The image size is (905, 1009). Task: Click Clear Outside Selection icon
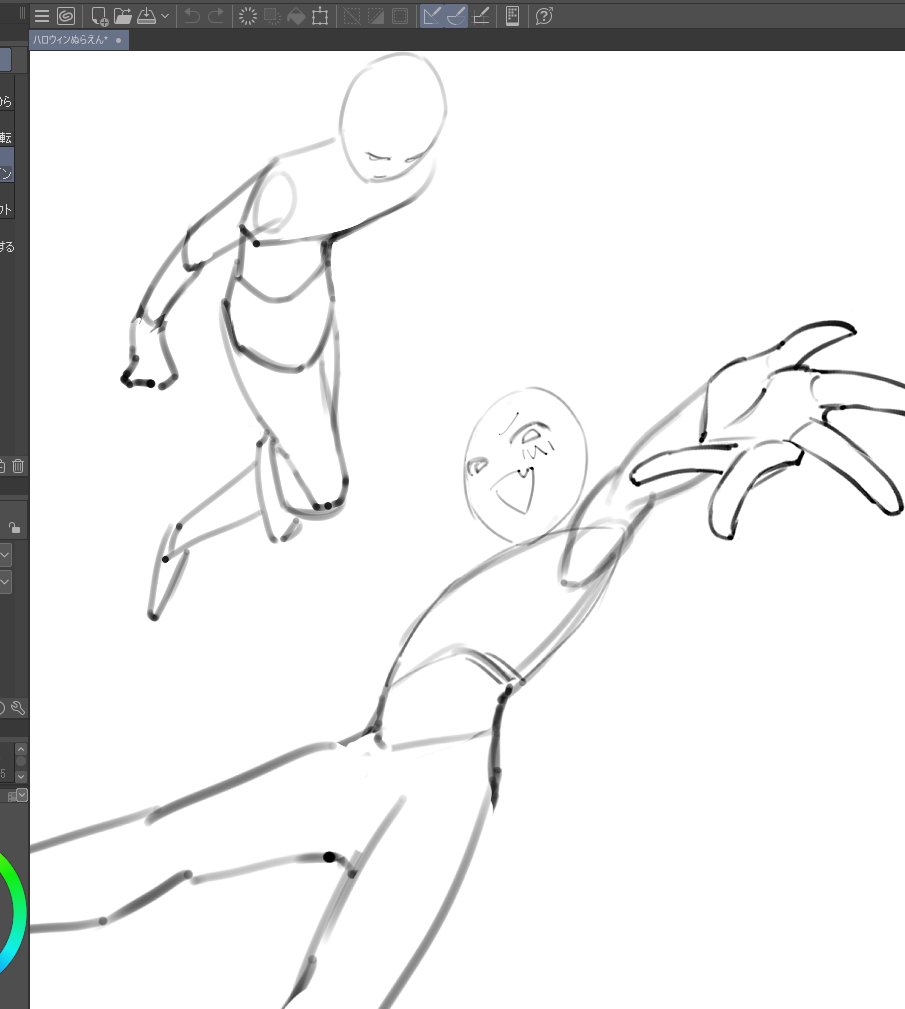(x=272, y=16)
